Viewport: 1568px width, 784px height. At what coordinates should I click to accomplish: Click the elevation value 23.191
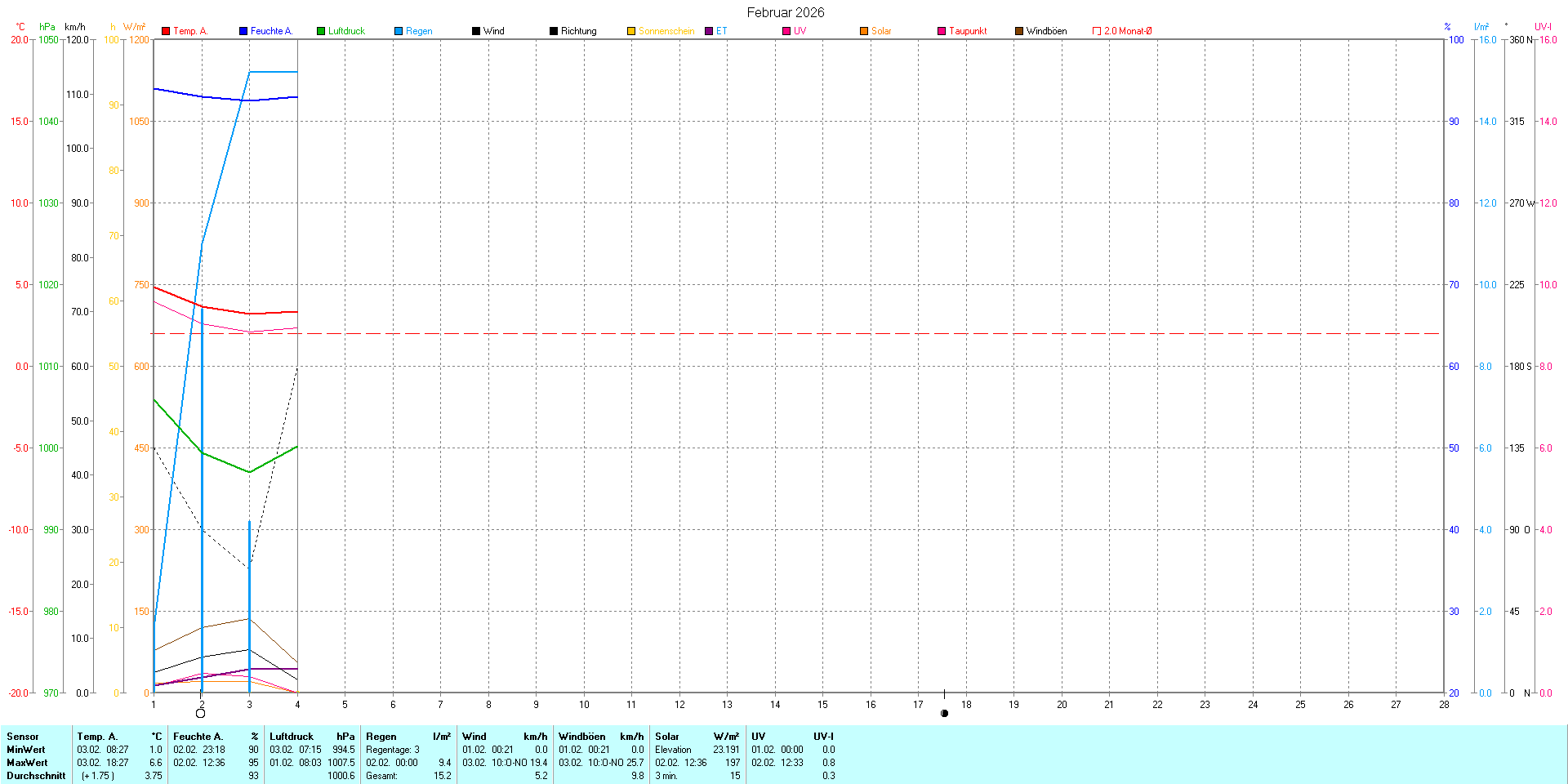(x=726, y=750)
